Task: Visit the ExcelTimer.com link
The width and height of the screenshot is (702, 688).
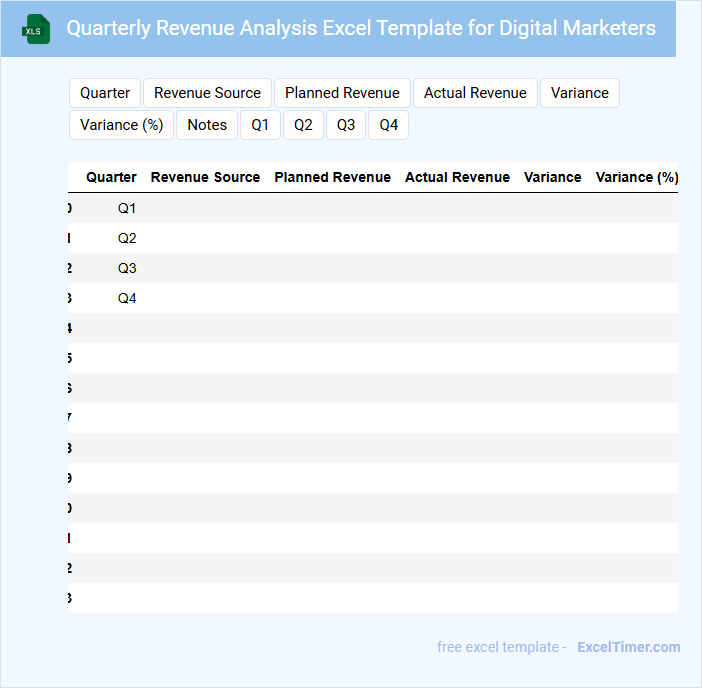Action: [x=628, y=647]
